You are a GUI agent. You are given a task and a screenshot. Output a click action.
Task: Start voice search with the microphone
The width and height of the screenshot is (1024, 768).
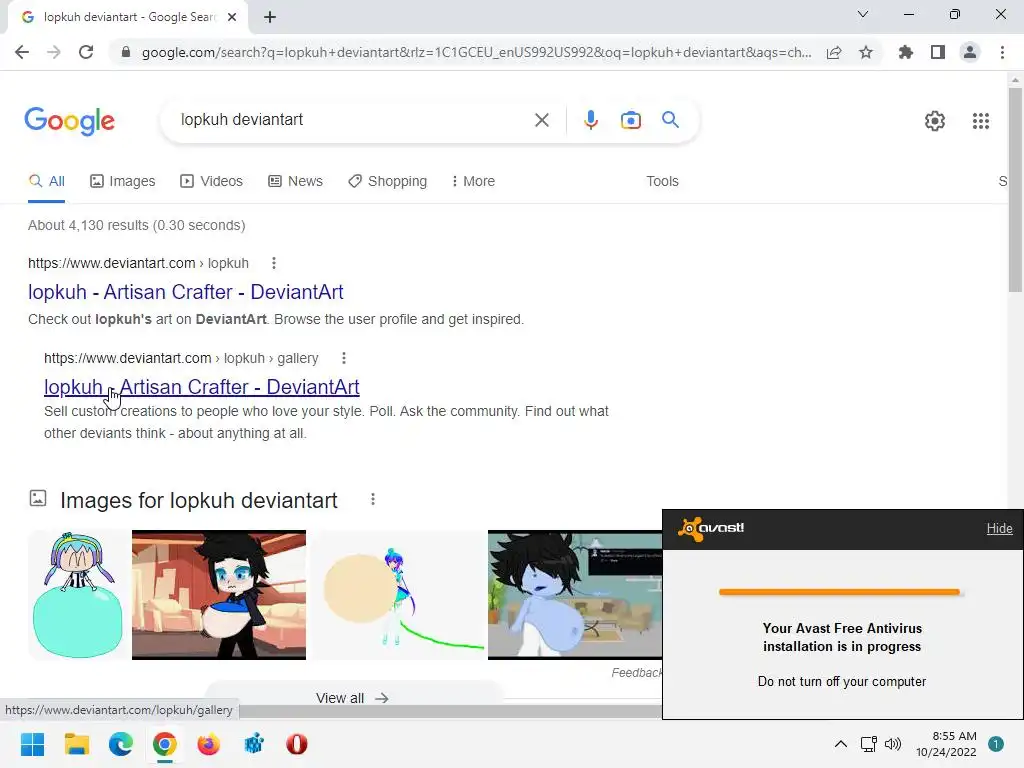point(590,120)
